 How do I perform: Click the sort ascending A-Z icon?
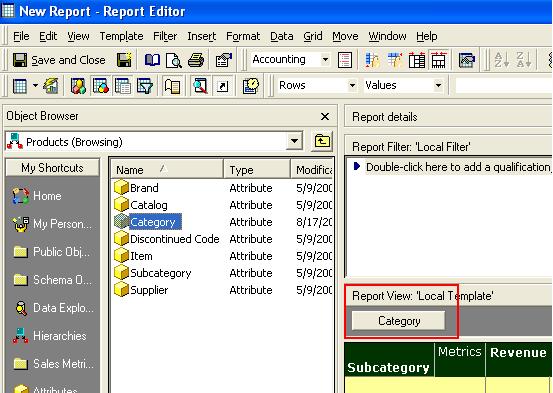point(501,60)
